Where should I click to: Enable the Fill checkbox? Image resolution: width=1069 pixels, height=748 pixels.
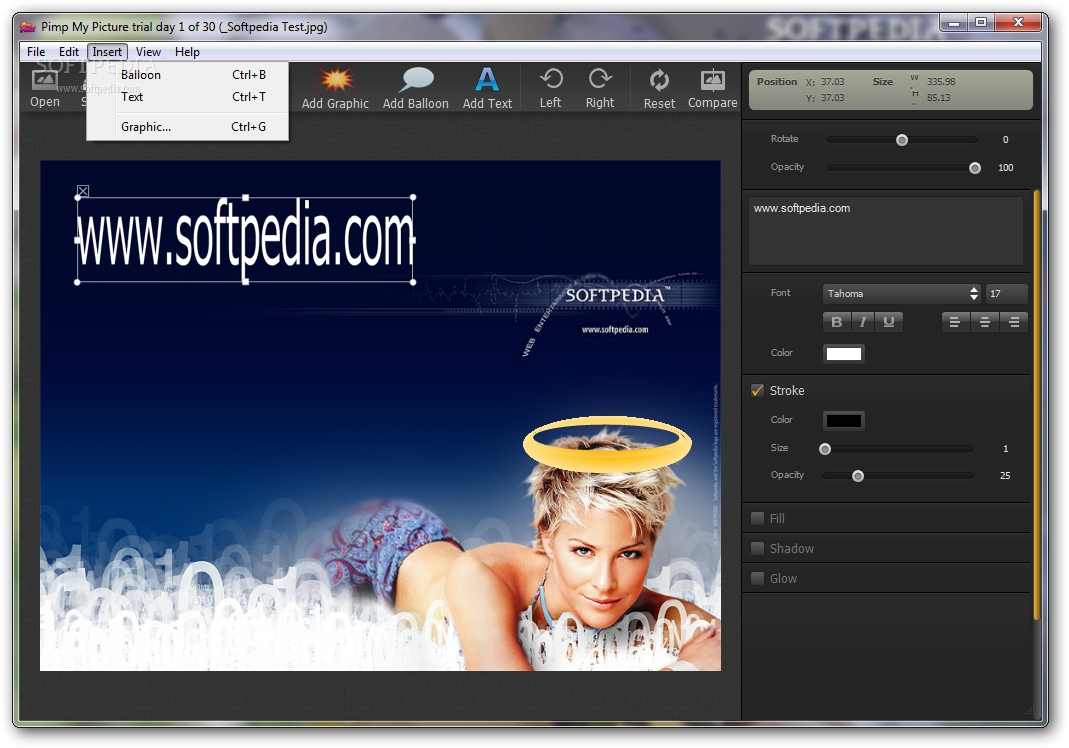(x=757, y=518)
